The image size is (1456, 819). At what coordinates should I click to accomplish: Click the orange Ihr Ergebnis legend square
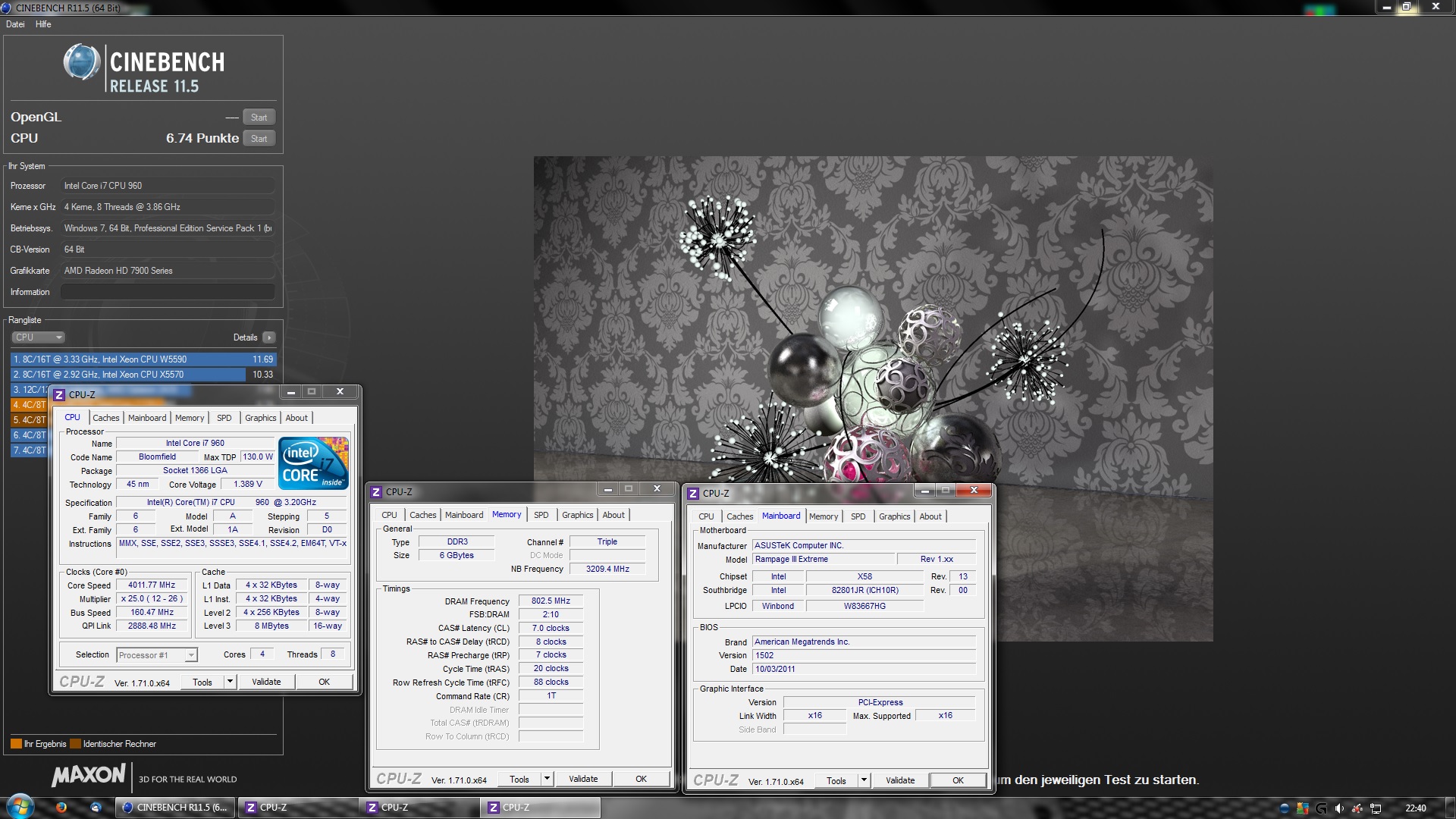point(16,744)
